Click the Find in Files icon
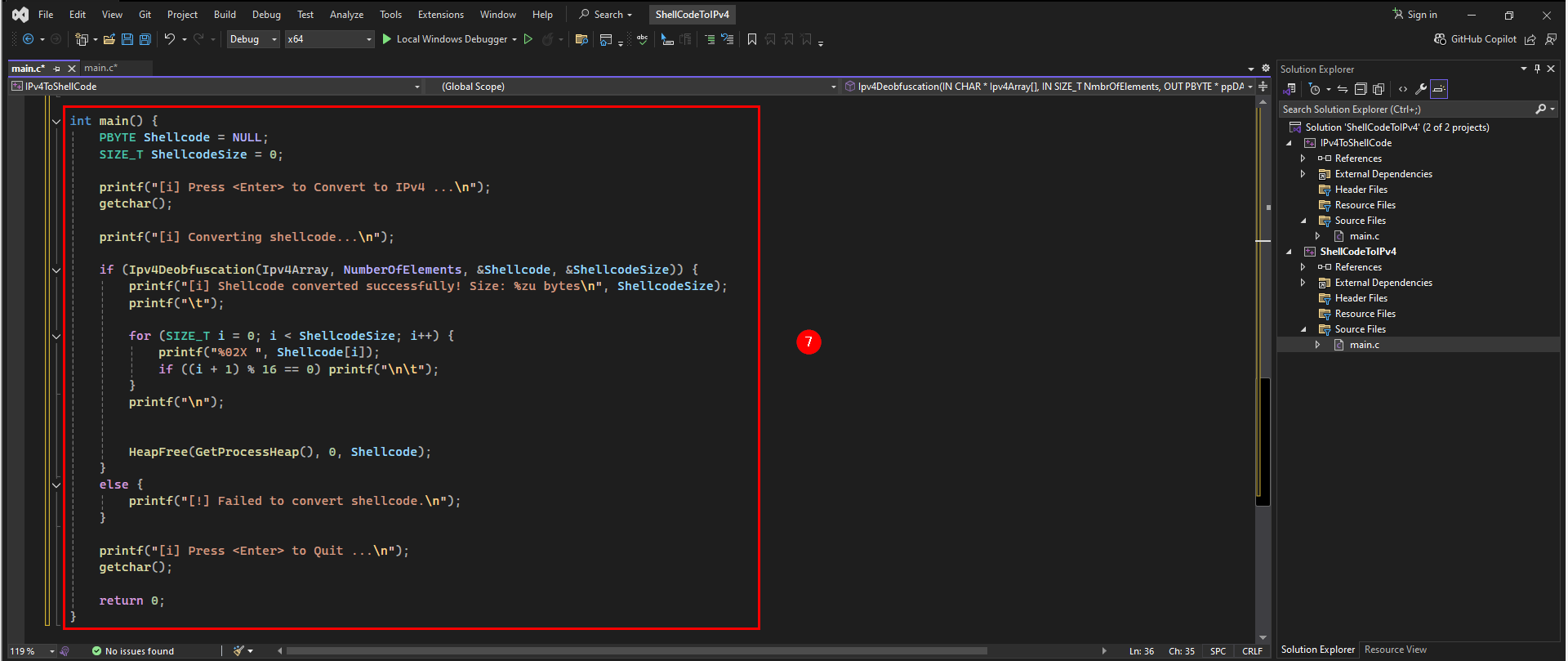Viewport: 1568px width, 661px height. tap(581, 39)
